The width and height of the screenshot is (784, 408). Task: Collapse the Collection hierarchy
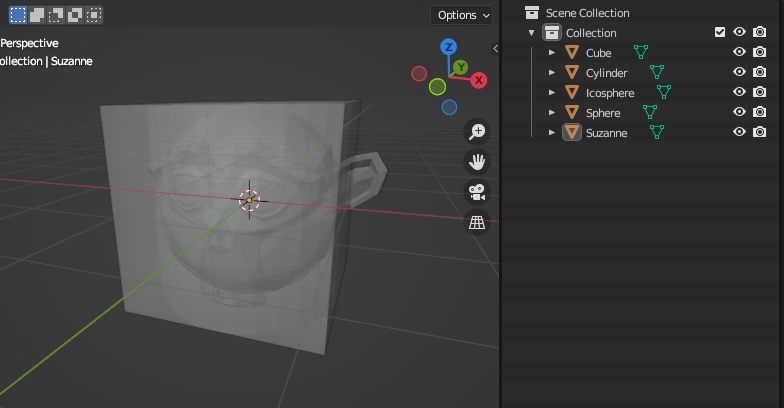pyautogui.click(x=532, y=33)
